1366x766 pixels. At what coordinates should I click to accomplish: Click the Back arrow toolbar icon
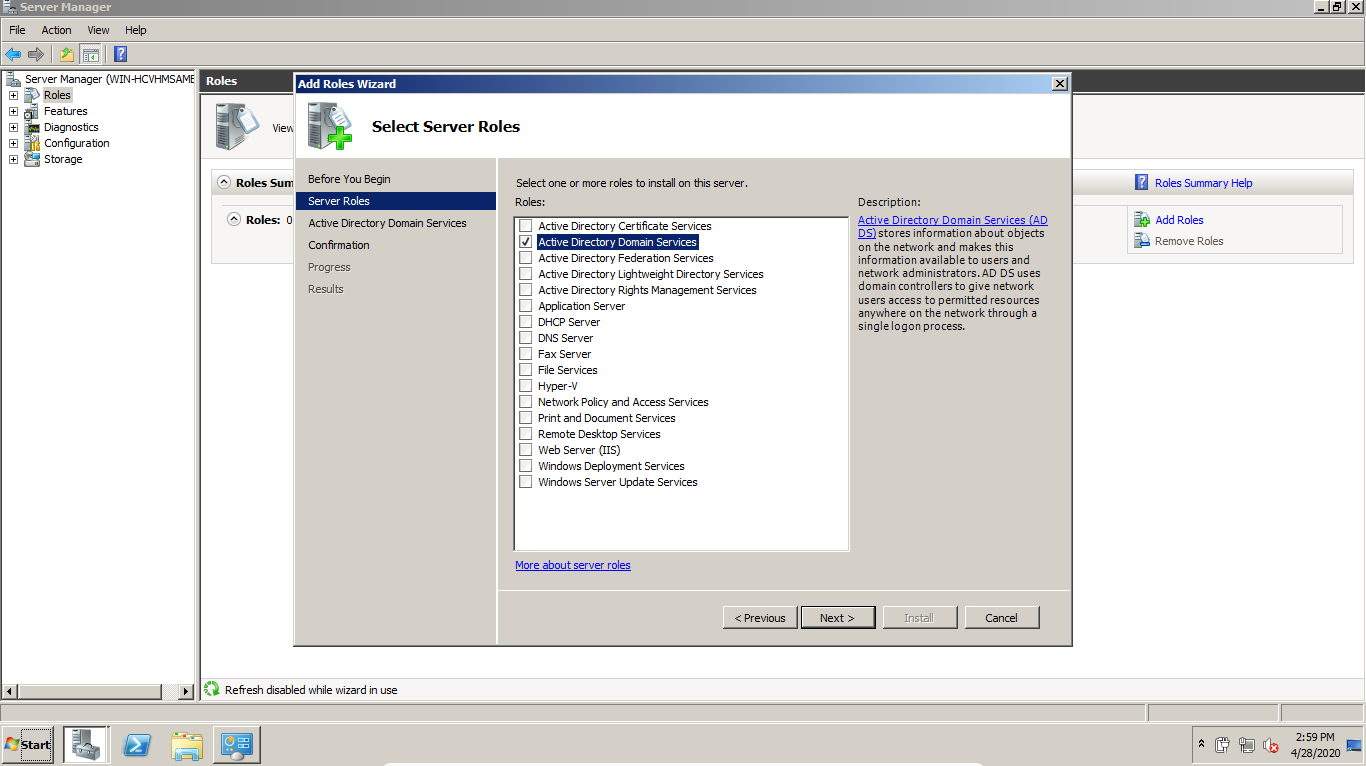(x=13, y=54)
